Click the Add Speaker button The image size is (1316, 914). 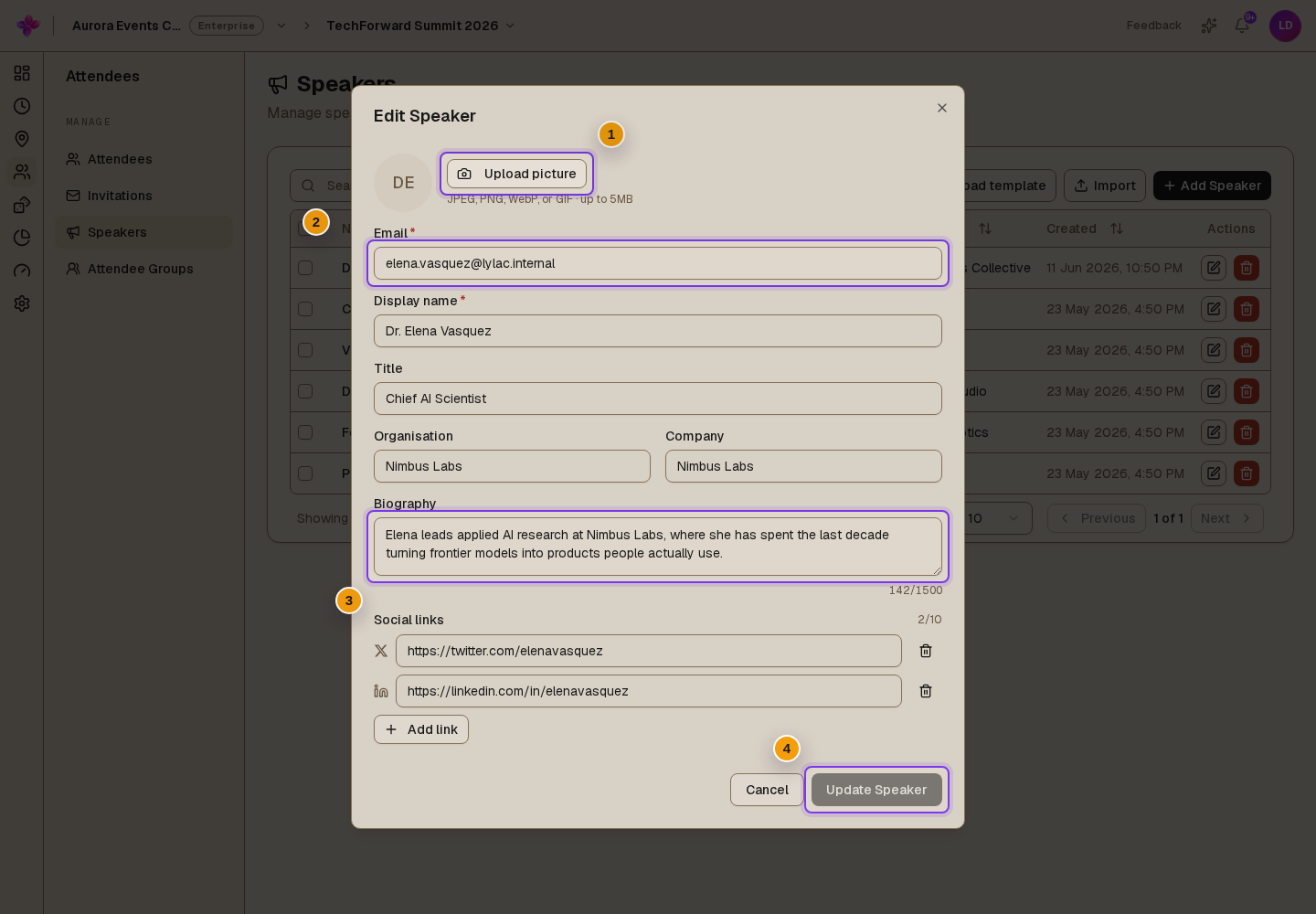pyautogui.click(x=1212, y=186)
